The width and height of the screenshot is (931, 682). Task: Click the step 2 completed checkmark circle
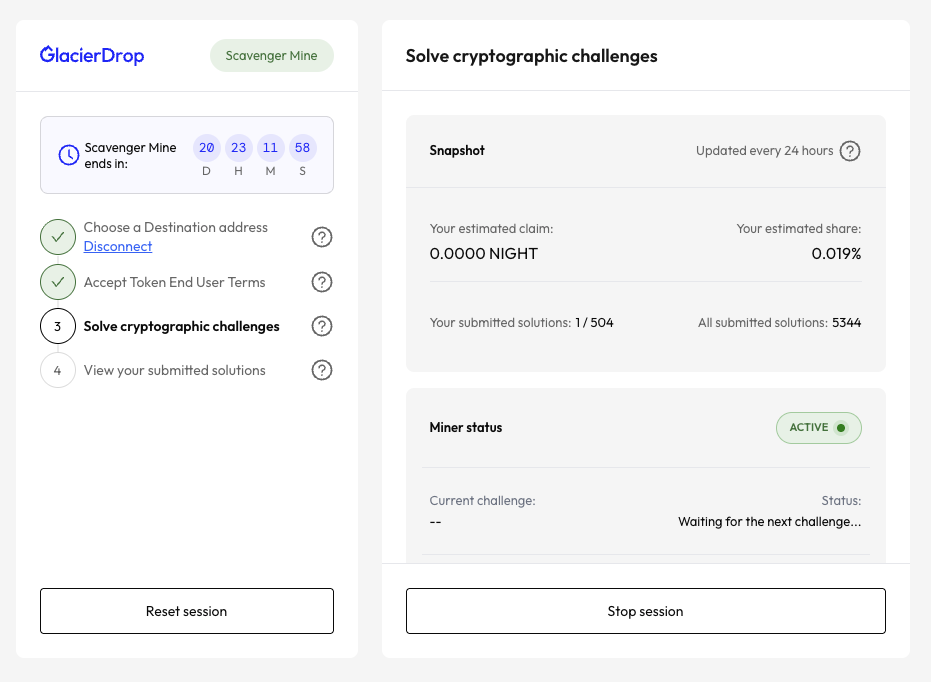point(58,282)
